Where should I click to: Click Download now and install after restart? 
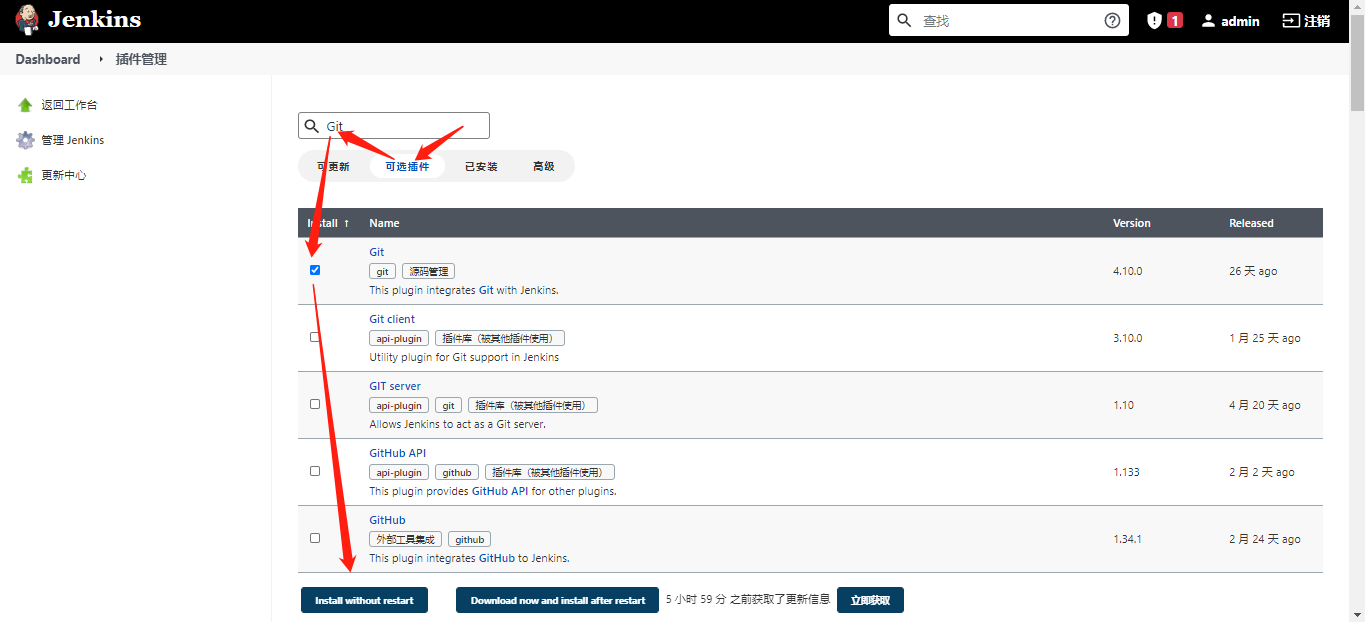point(557,600)
